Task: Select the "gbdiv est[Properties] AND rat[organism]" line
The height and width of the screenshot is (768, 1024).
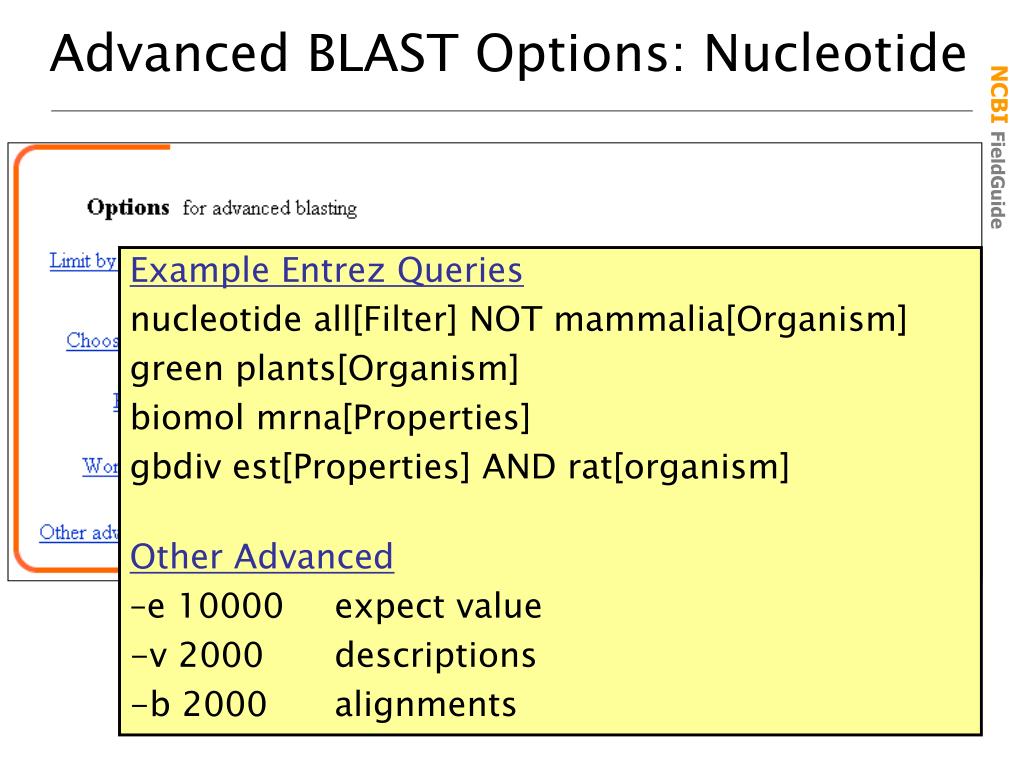Action: pyautogui.click(x=460, y=468)
